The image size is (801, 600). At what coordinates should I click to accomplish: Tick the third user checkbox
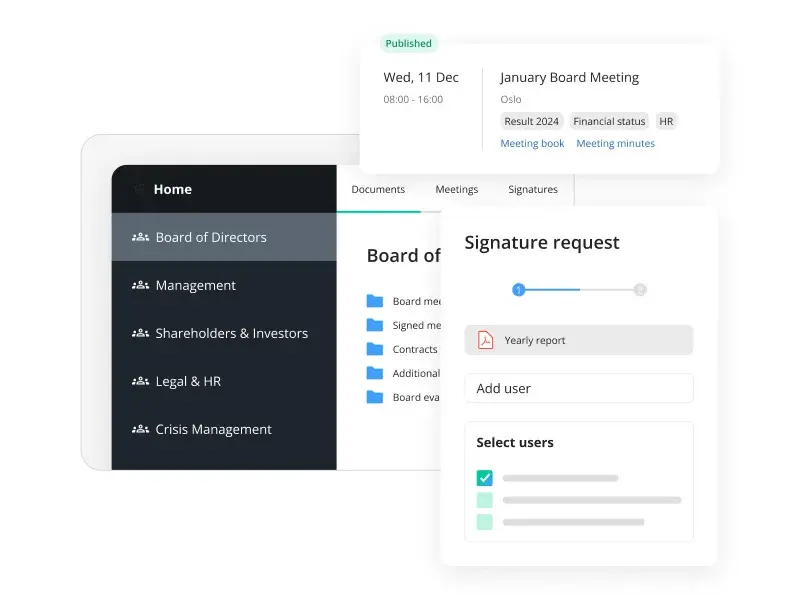(x=485, y=522)
